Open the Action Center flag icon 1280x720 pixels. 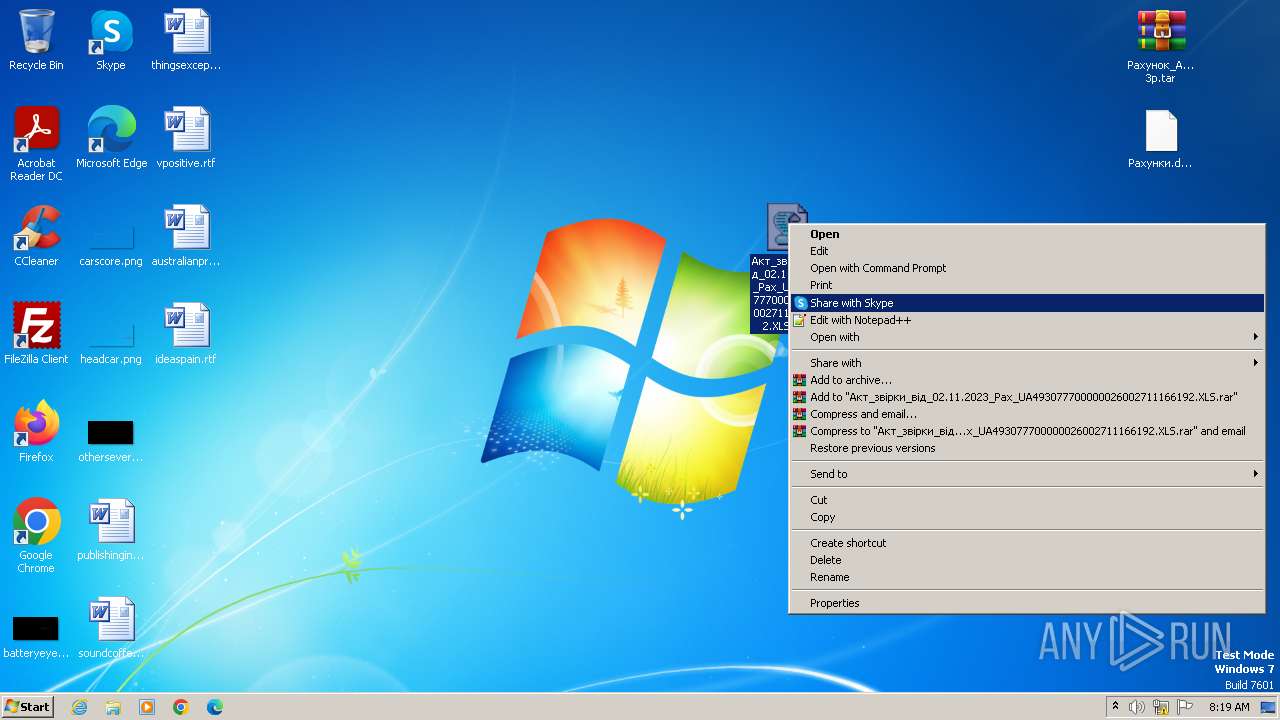pyautogui.click(x=1185, y=707)
